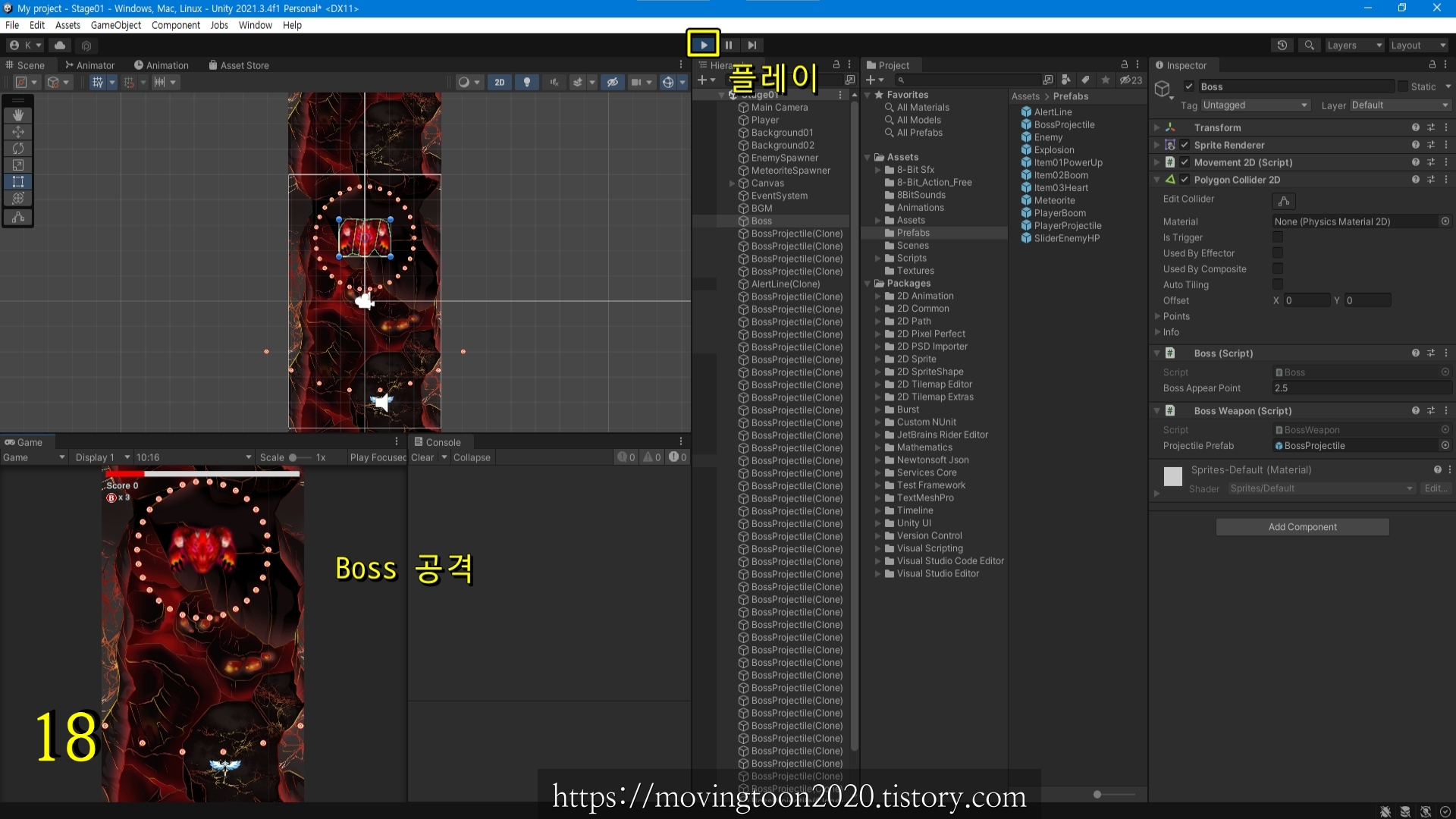This screenshot has height=819, width=1456.
Task: Open the GameObject menu
Action: pos(115,25)
